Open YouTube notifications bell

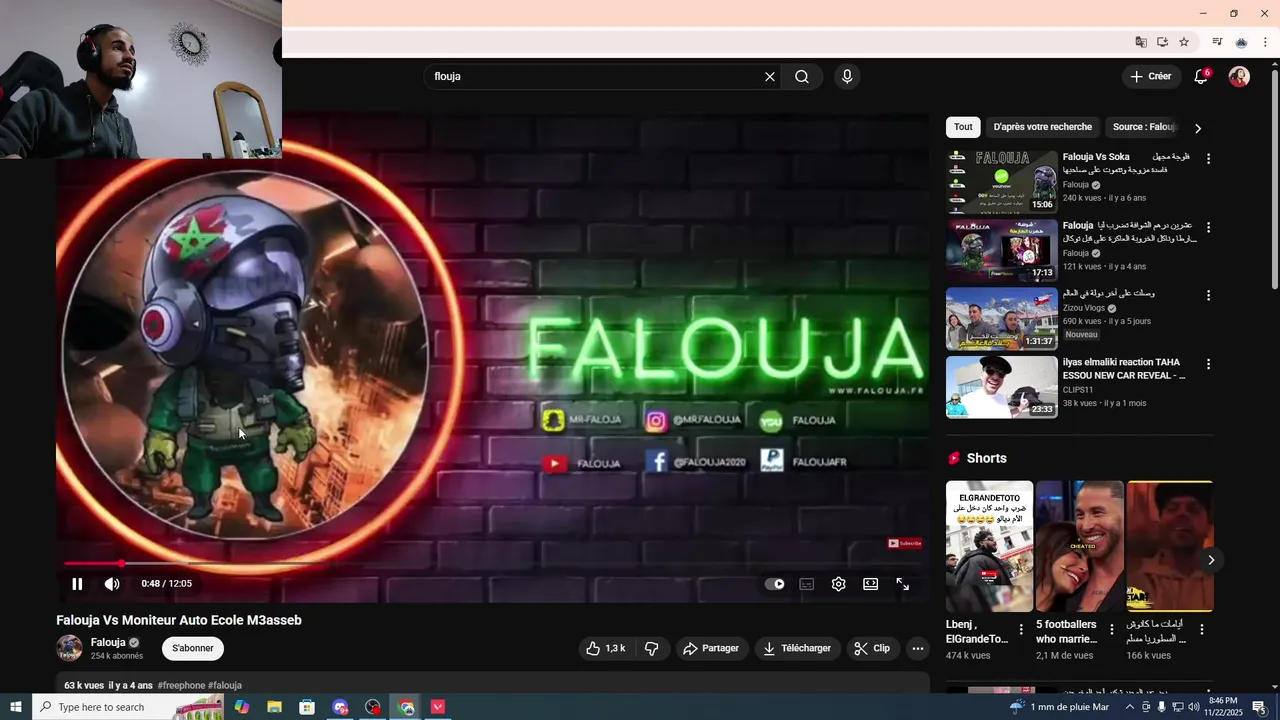(x=1201, y=77)
